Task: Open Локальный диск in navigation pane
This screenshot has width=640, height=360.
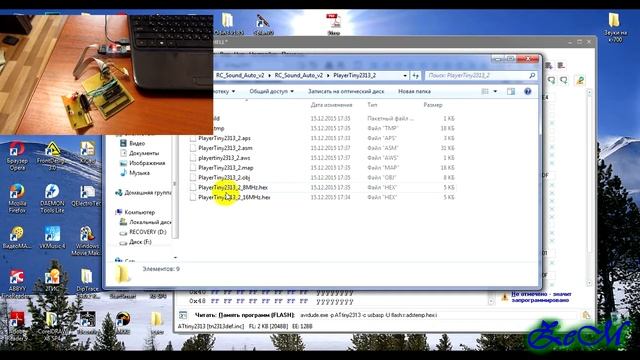Action: pos(145,222)
